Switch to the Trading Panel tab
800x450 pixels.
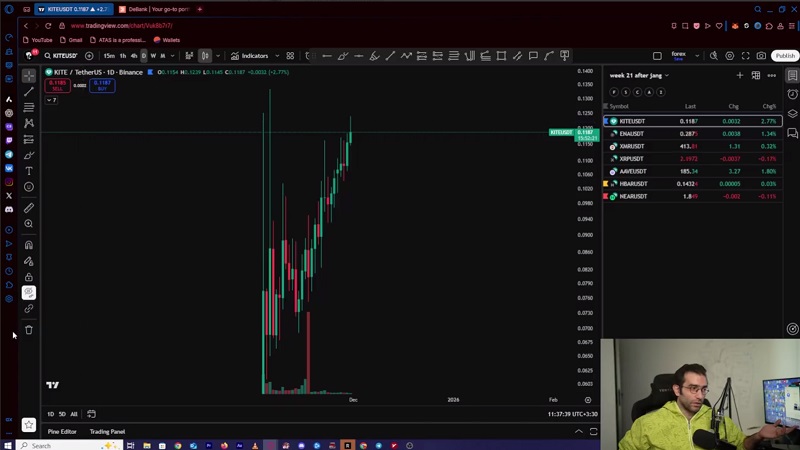[x=107, y=431]
